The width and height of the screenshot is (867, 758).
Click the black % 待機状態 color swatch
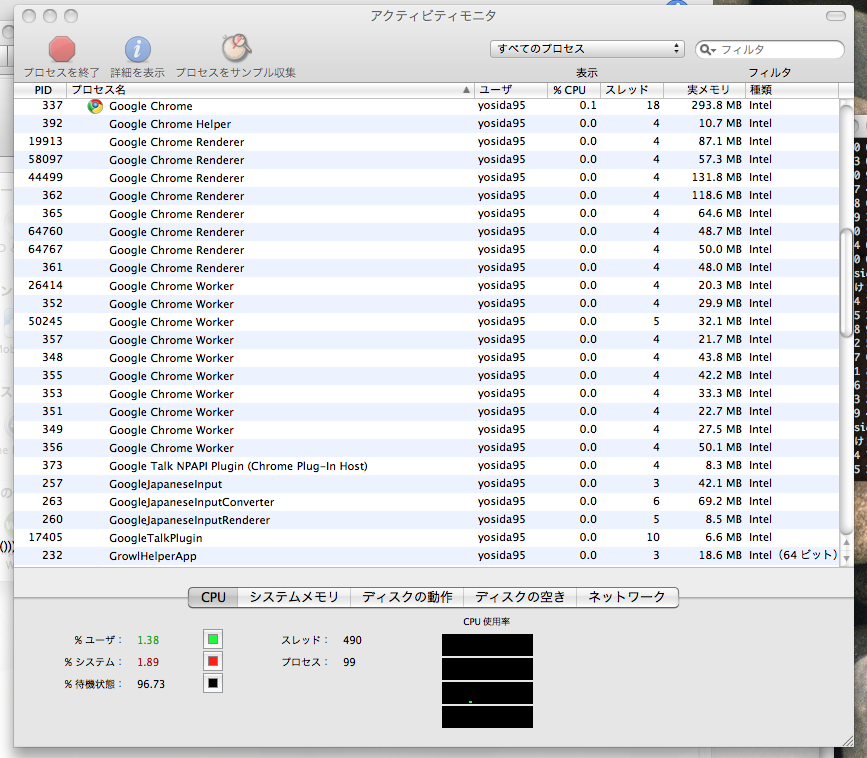[212, 683]
